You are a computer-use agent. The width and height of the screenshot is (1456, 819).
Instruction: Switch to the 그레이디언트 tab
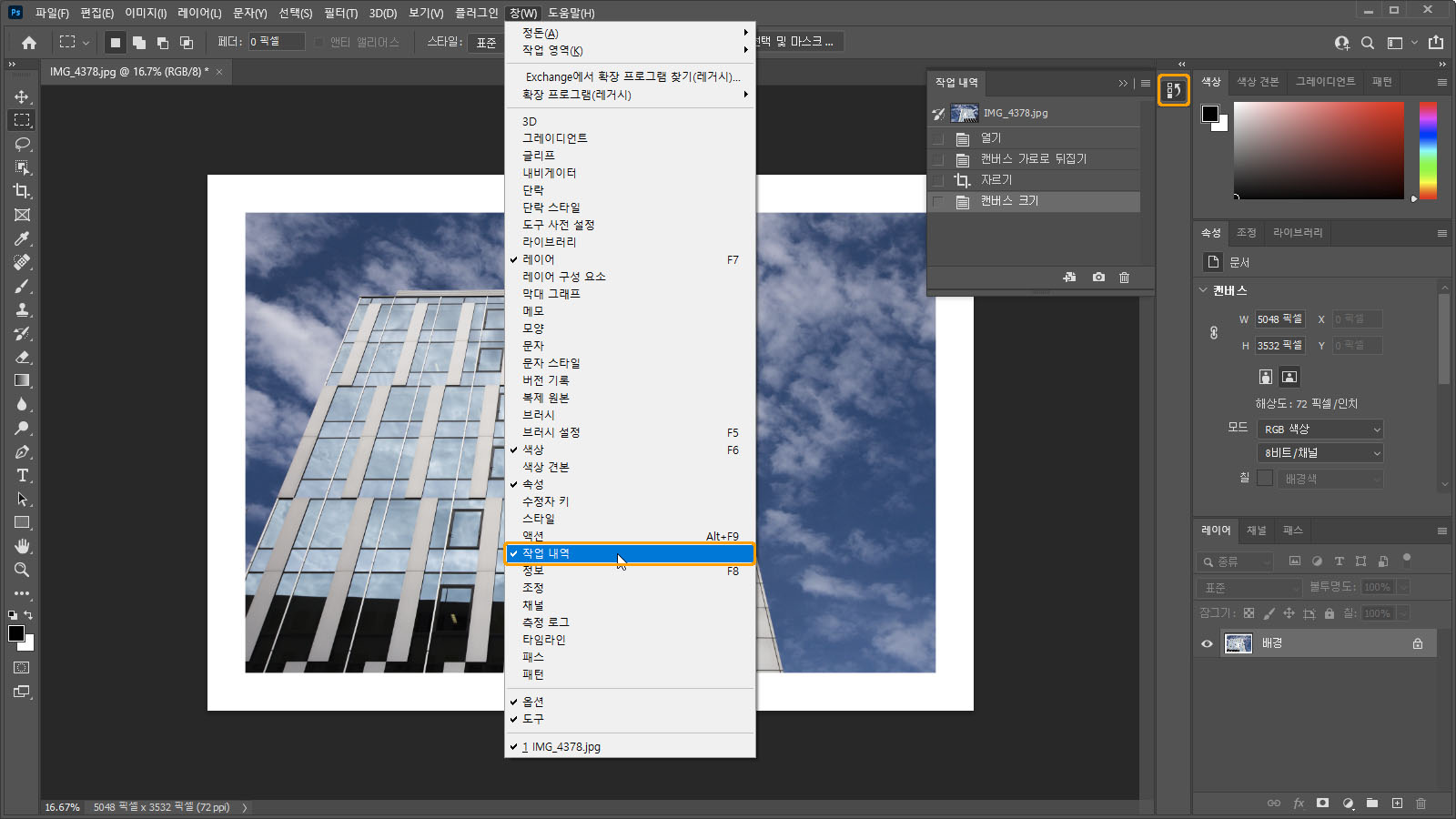(x=1325, y=82)
